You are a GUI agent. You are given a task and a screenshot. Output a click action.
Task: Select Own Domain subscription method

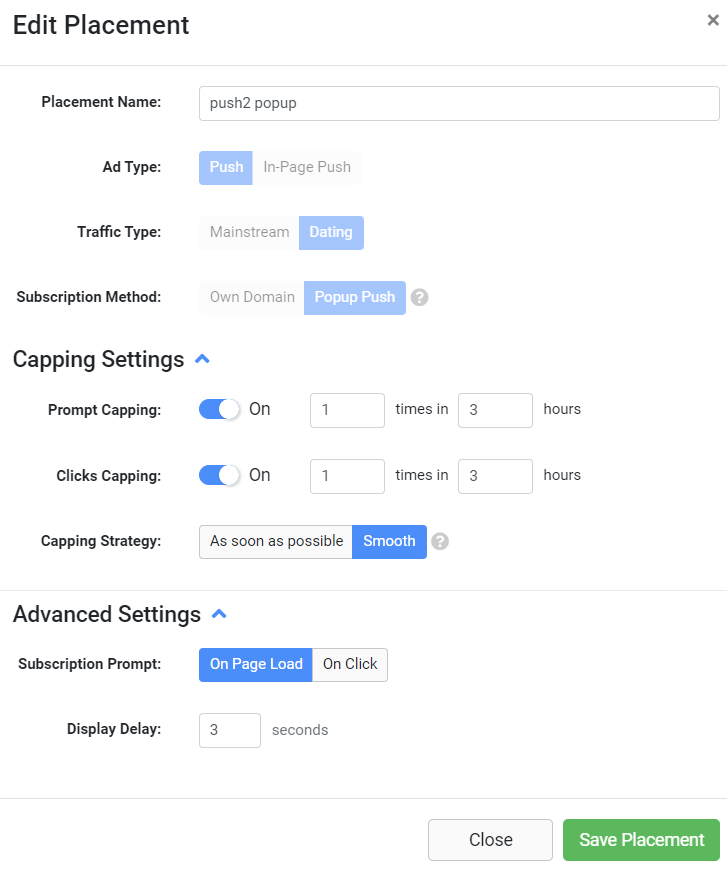coord(252,297)
